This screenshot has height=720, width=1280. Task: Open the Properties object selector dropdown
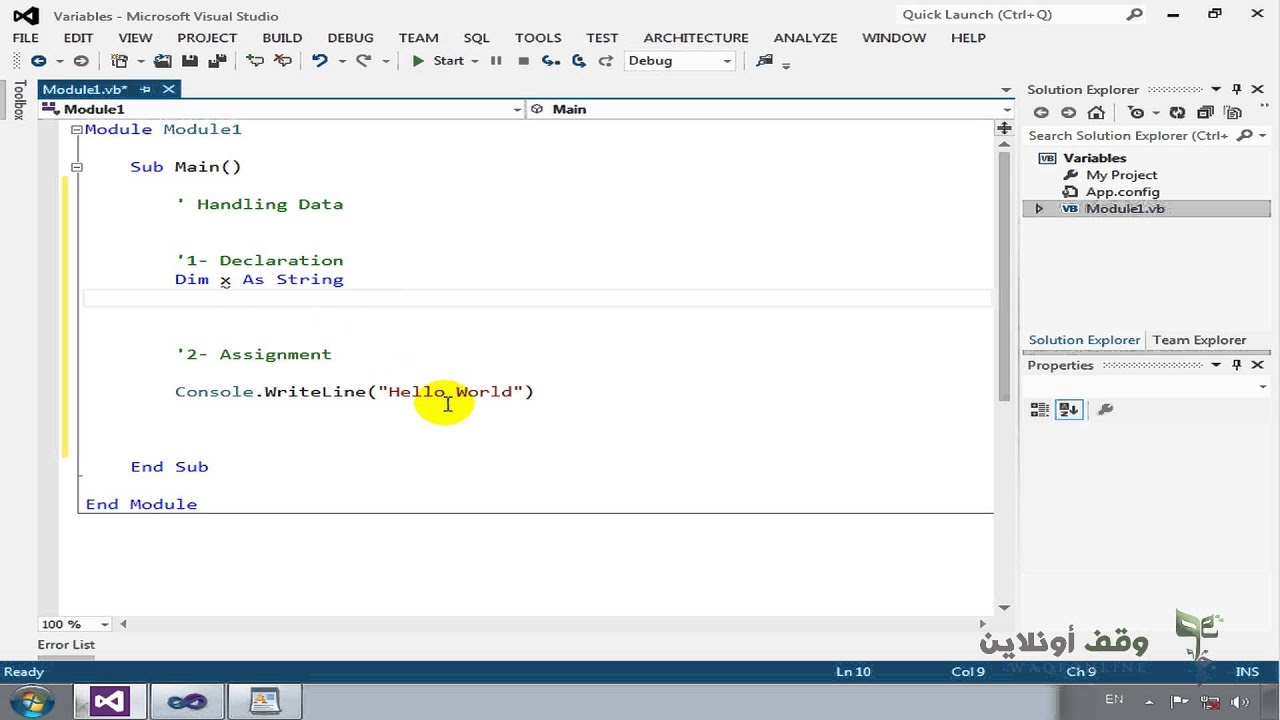click(1263, 387)
